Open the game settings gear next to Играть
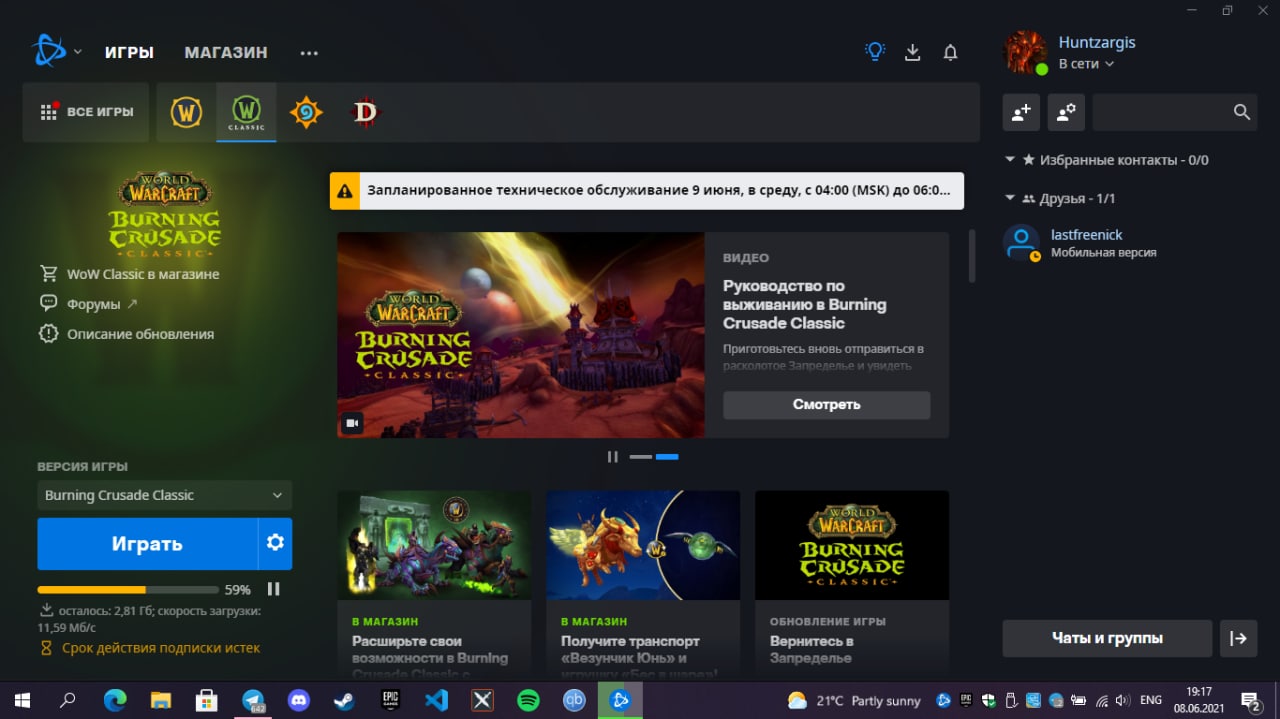 (x=275, y=543)
